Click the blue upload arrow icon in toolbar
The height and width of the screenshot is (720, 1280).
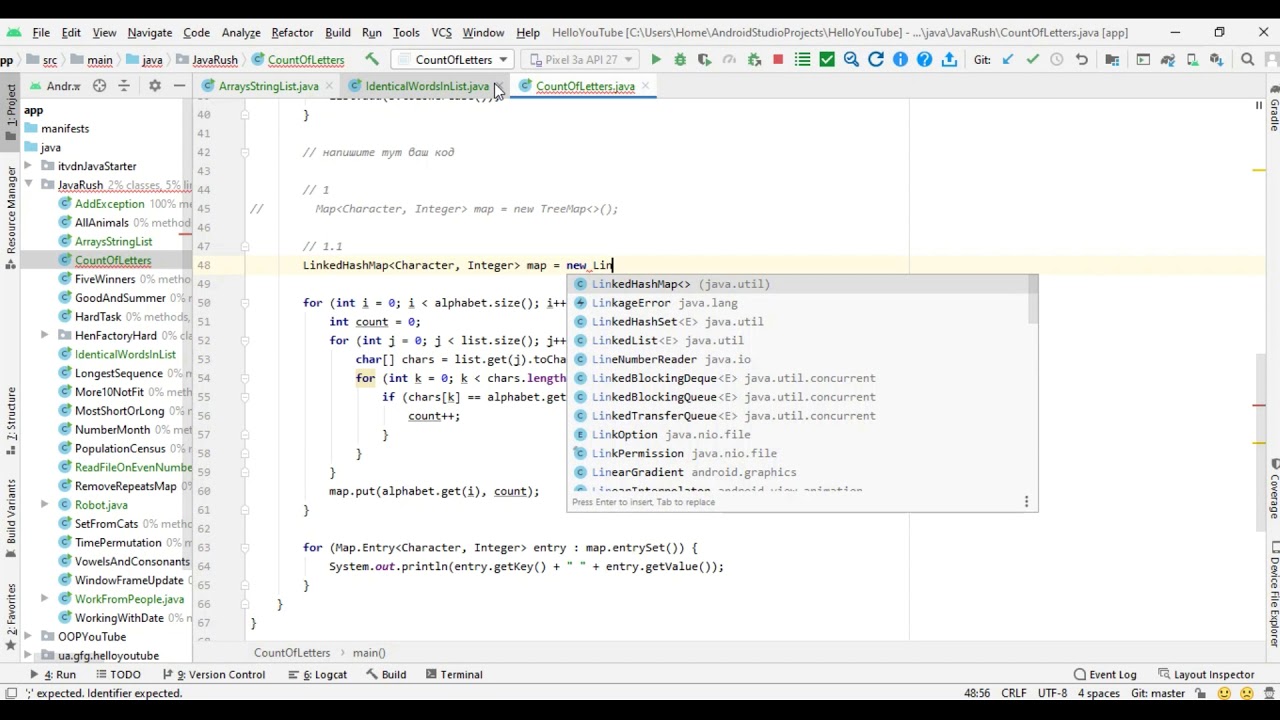[949, 60]
